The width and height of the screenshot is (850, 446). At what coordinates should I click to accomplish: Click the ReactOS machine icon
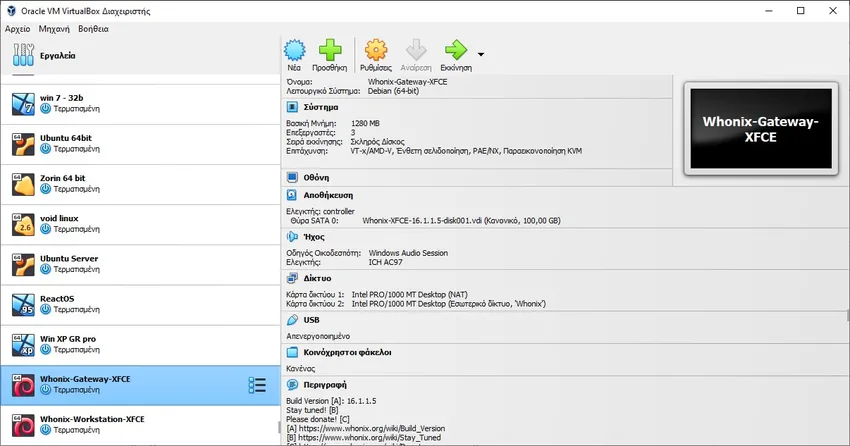coord(23,305)
